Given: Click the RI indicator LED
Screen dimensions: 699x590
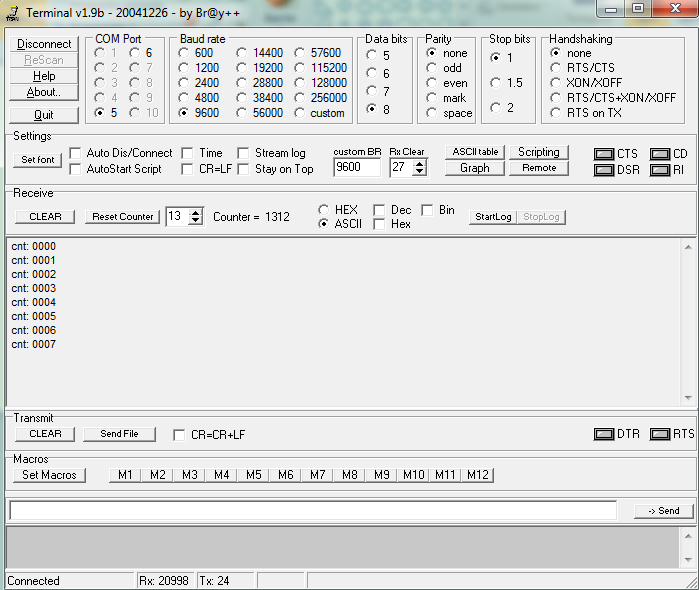Looking at the screenshot, I should pyautogui.click(x=660, y=170).
